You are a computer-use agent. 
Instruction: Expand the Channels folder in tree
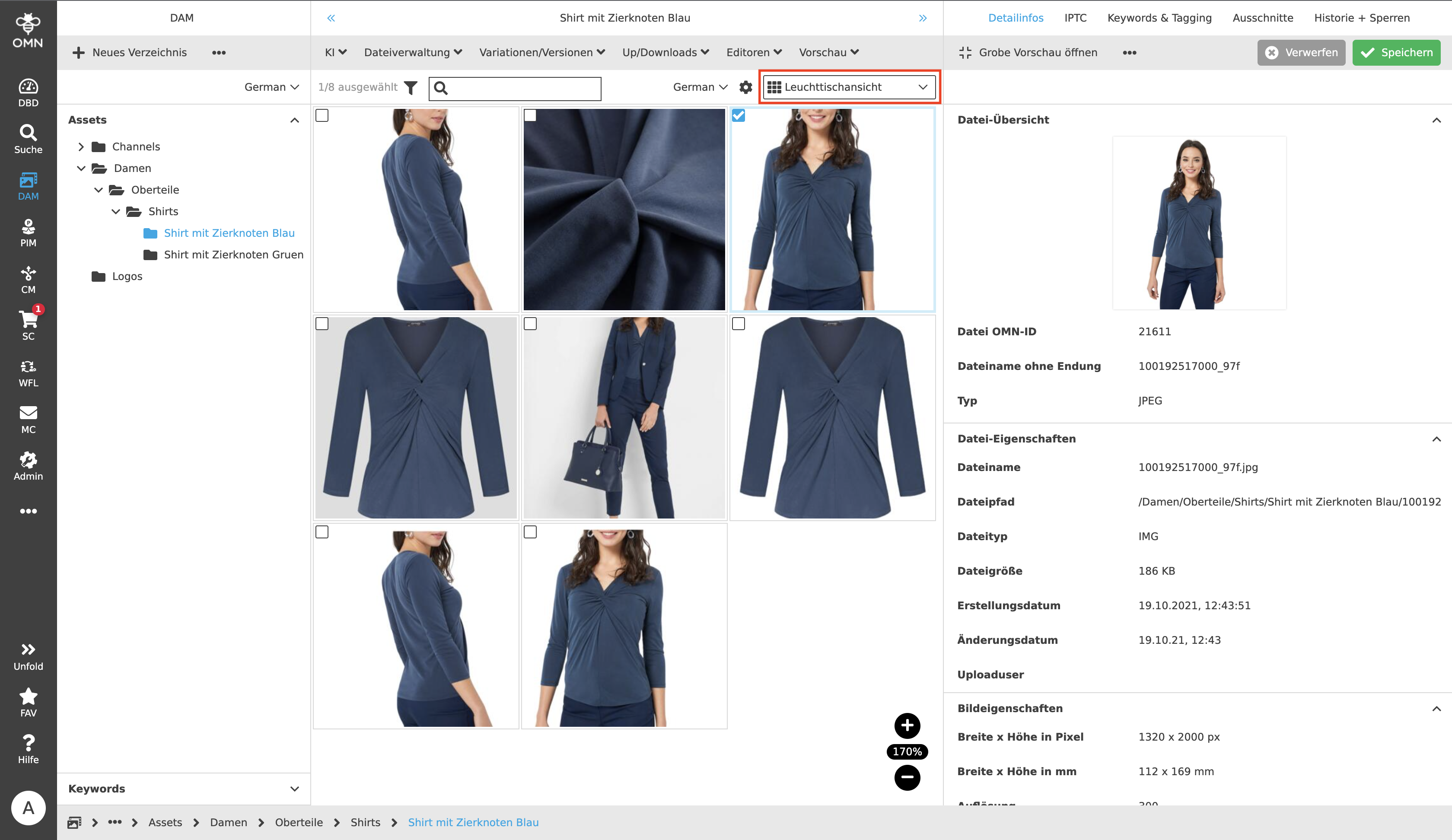pos(81,147)
